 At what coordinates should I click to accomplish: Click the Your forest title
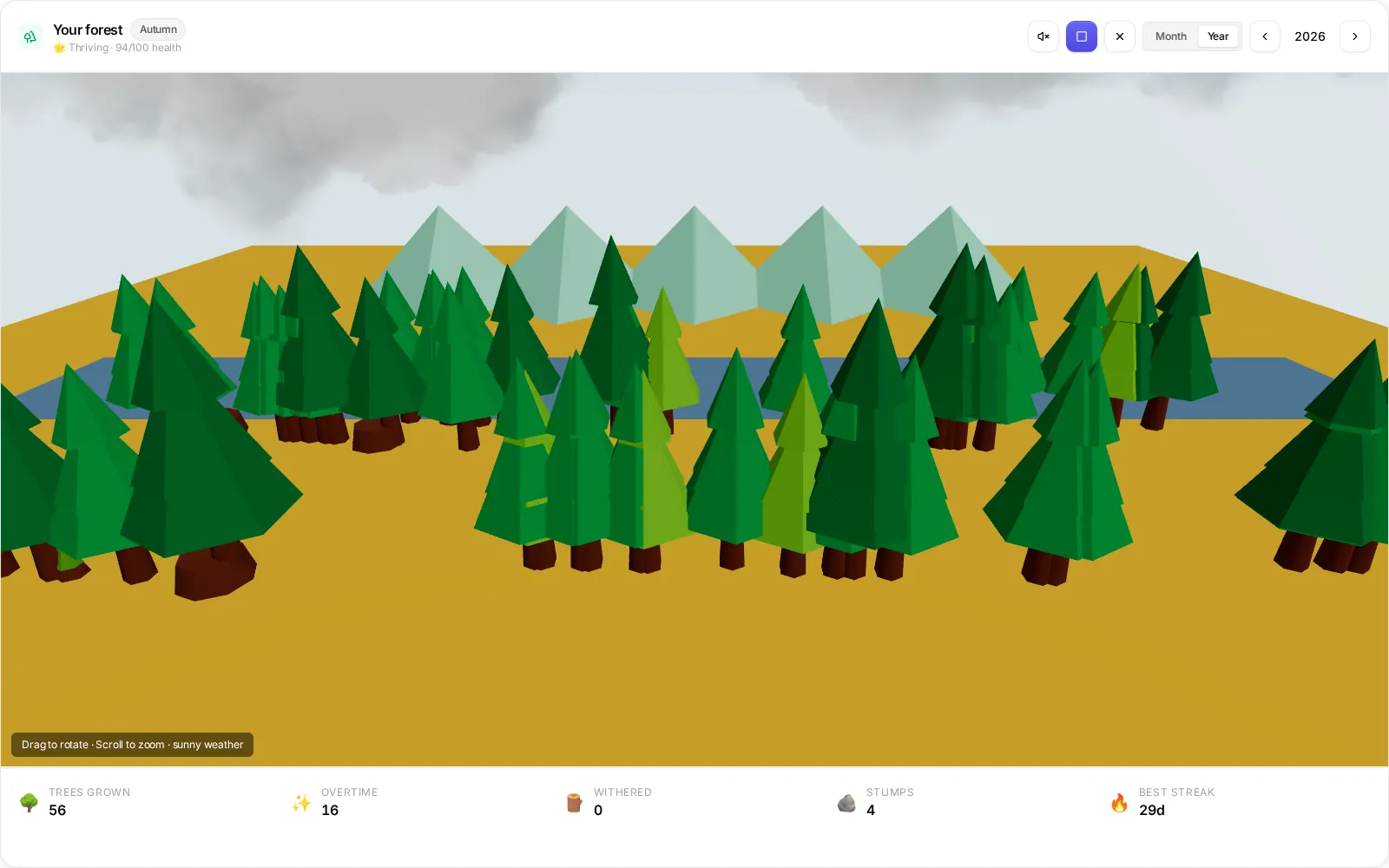[x=88, y=30]
